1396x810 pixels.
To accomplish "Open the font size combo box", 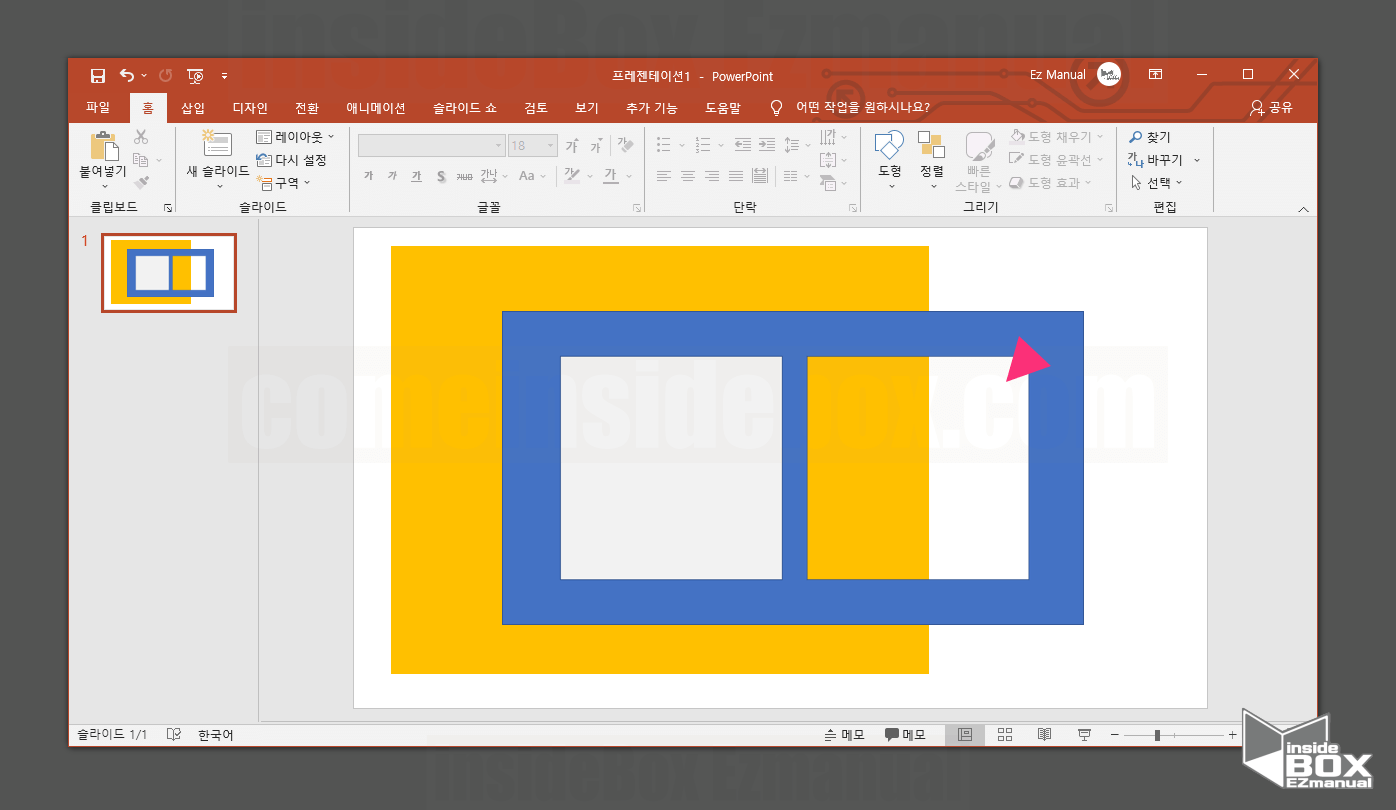I will (x=533, y=146).
